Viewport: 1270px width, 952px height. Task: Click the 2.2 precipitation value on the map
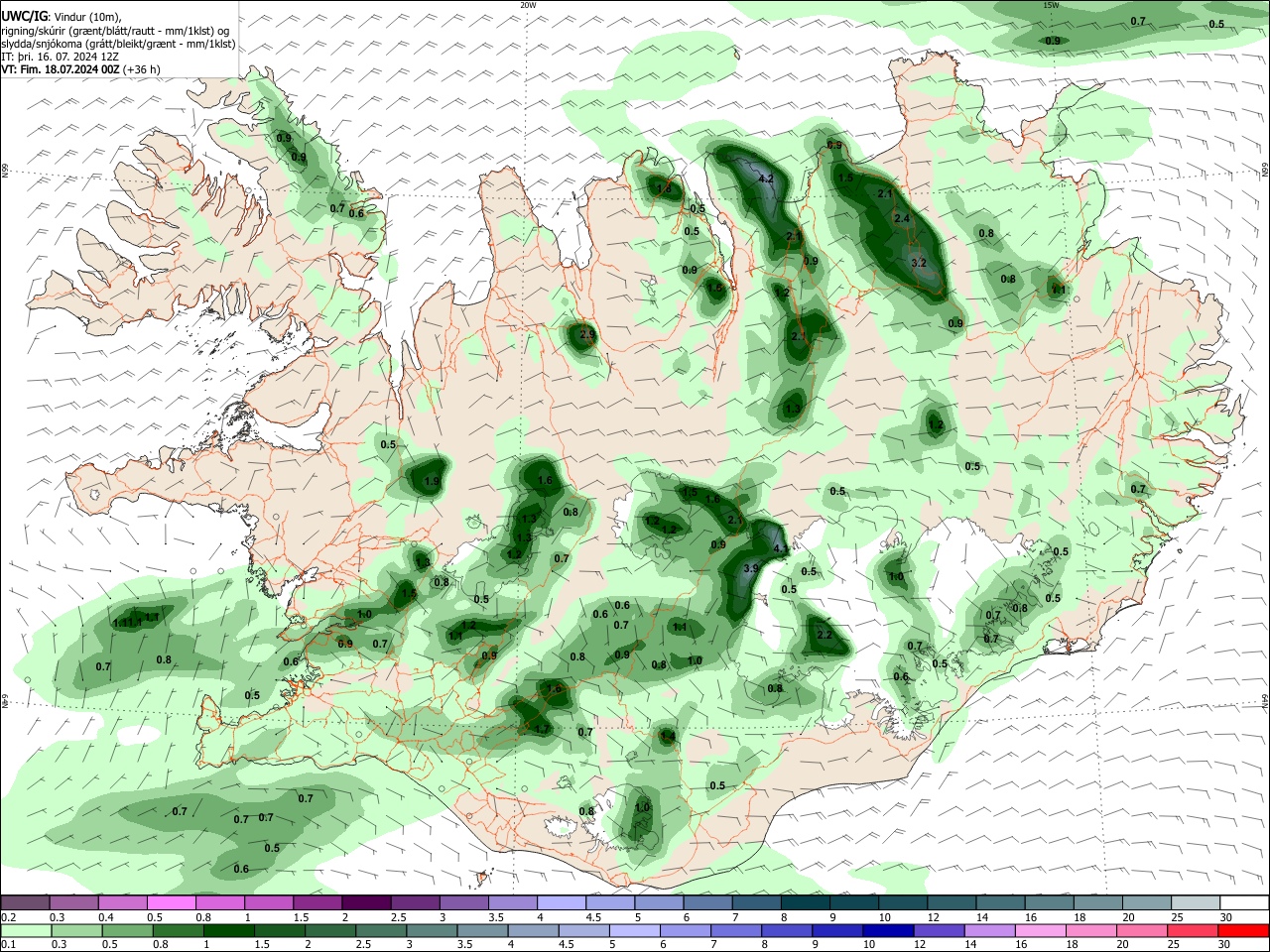click(824, 636)
